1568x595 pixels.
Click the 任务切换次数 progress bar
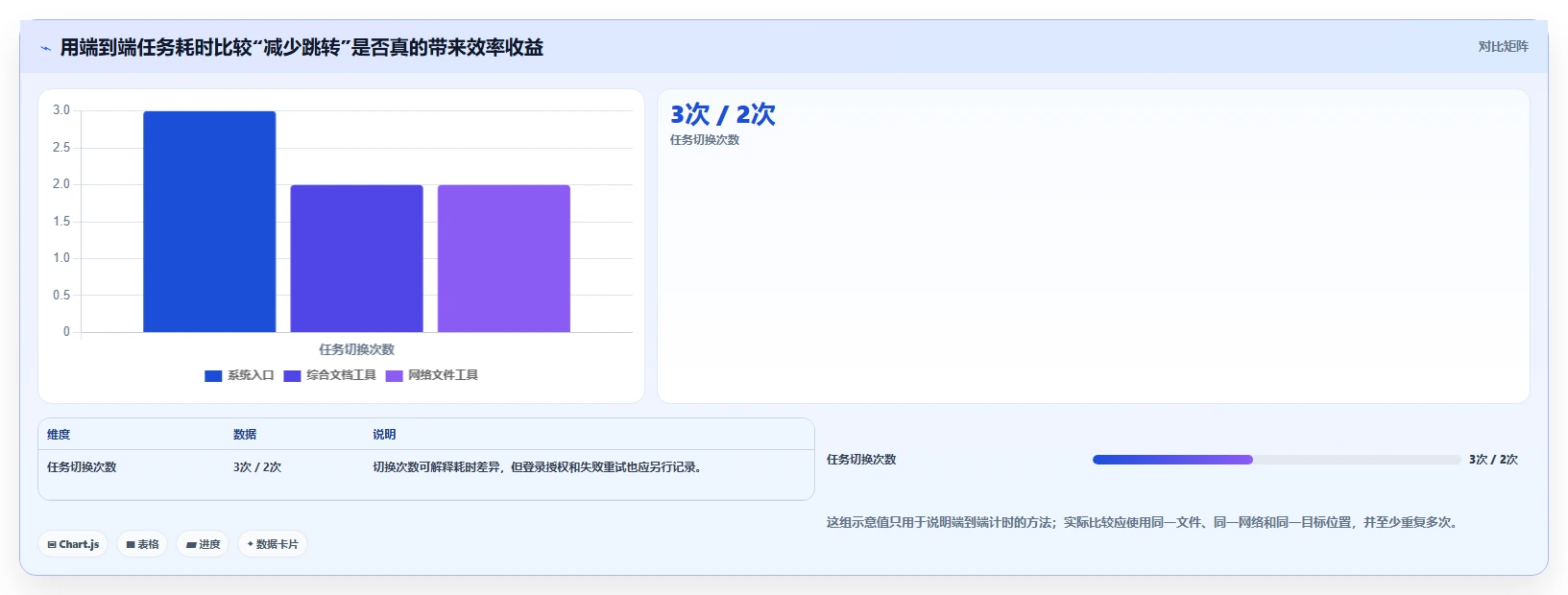1276,460
